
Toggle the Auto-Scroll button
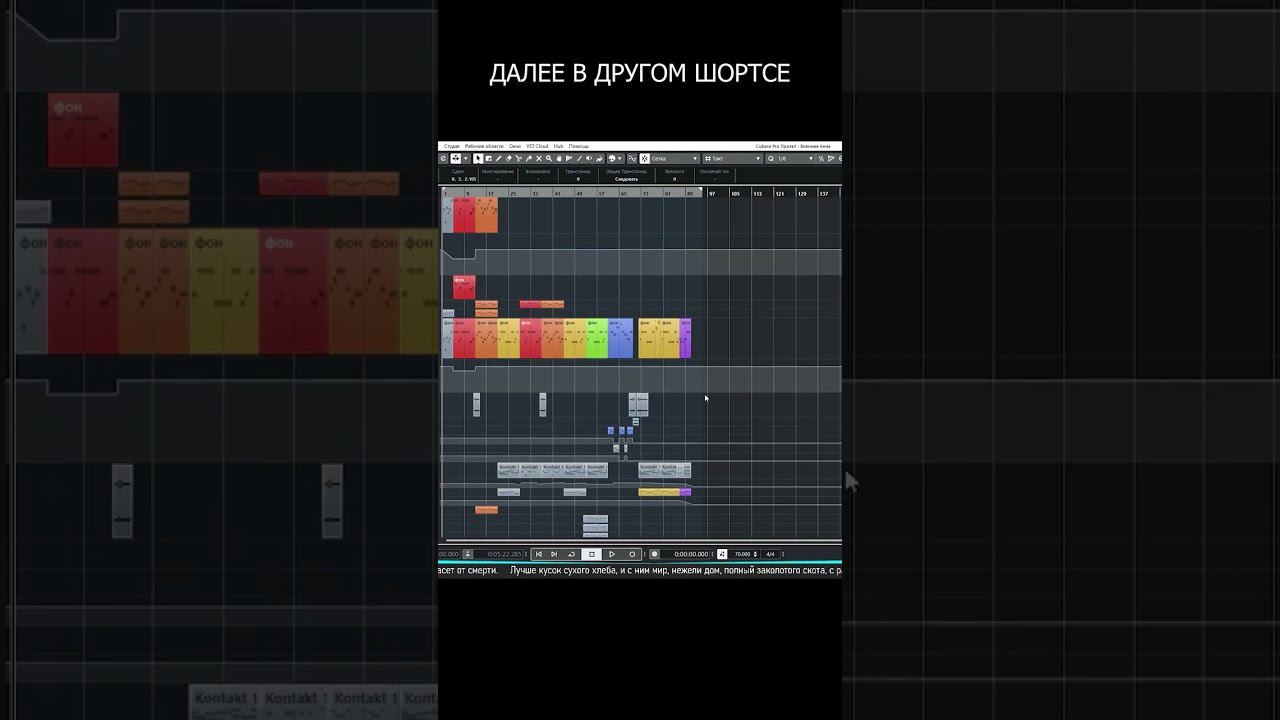[456, 158]
